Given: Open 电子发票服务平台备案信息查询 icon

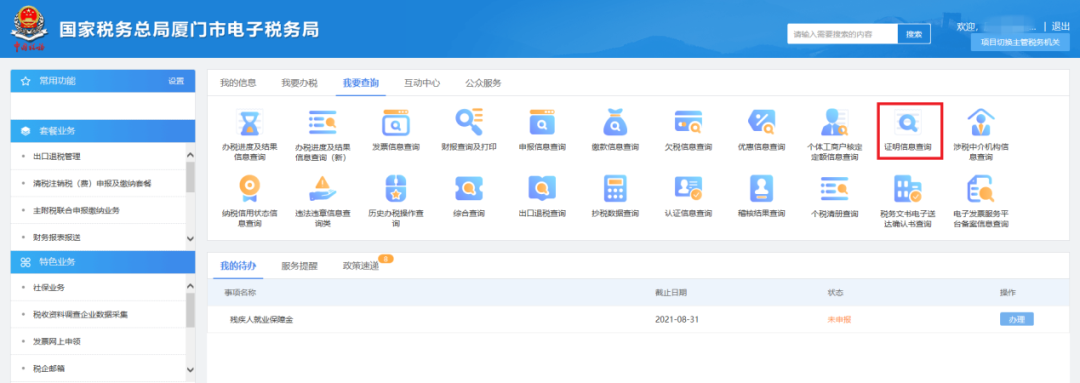Looking at the screenshot, I should [981, 188].
